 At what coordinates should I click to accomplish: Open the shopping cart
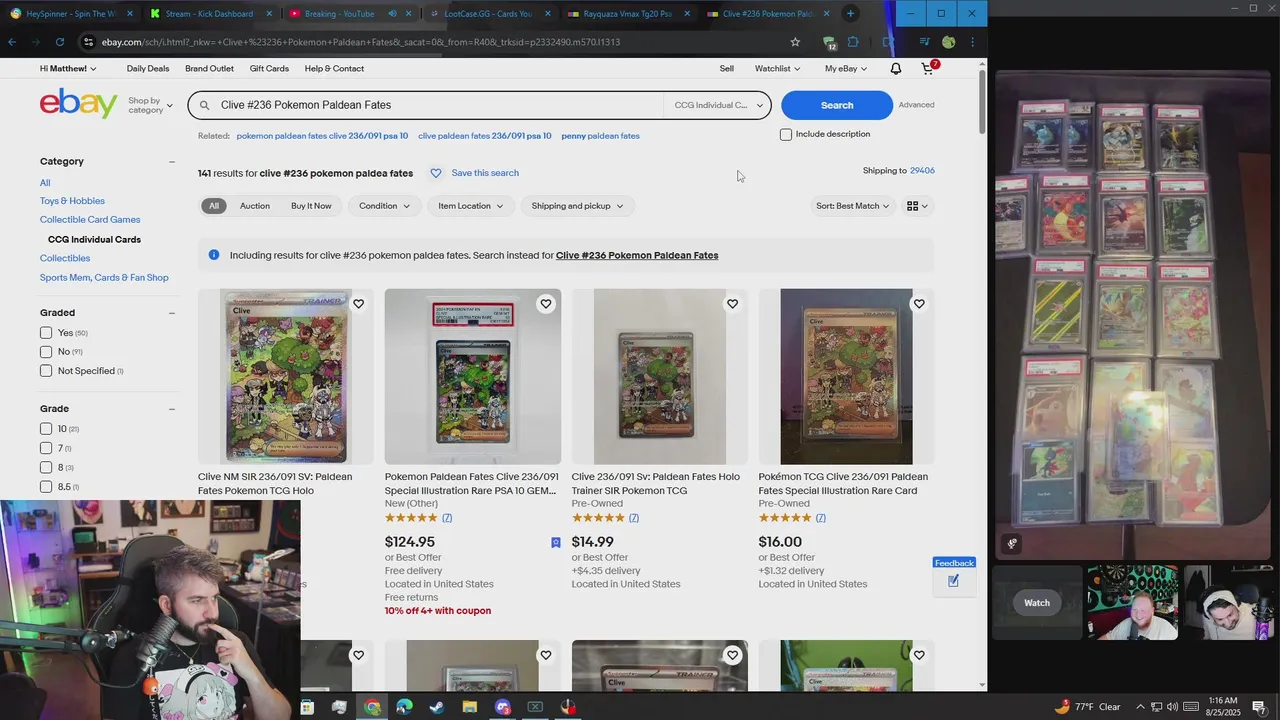(x=928, y=68)
